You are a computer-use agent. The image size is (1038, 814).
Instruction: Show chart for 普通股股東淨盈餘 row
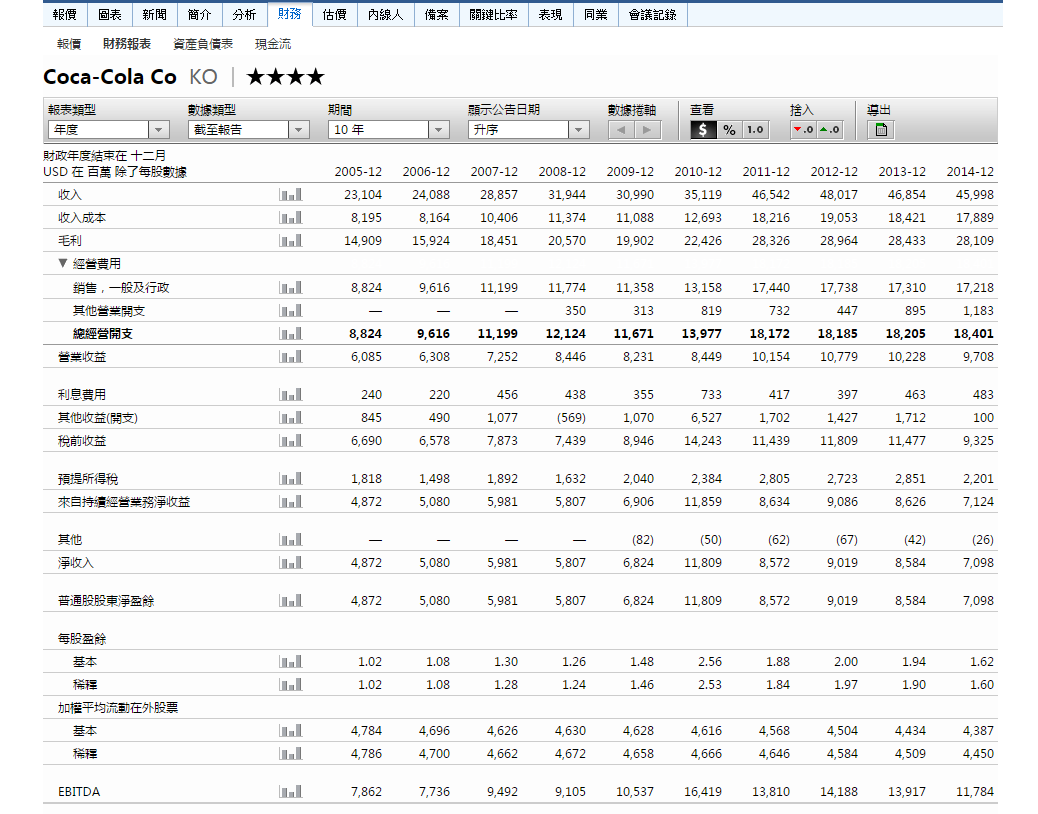(291, 601)
